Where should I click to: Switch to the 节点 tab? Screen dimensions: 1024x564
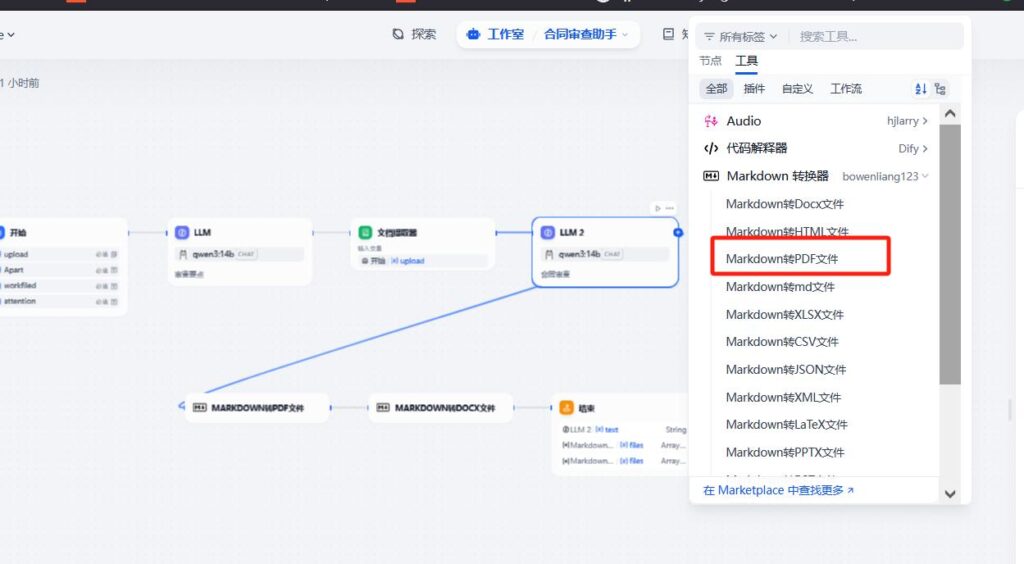tap(710, 61)
